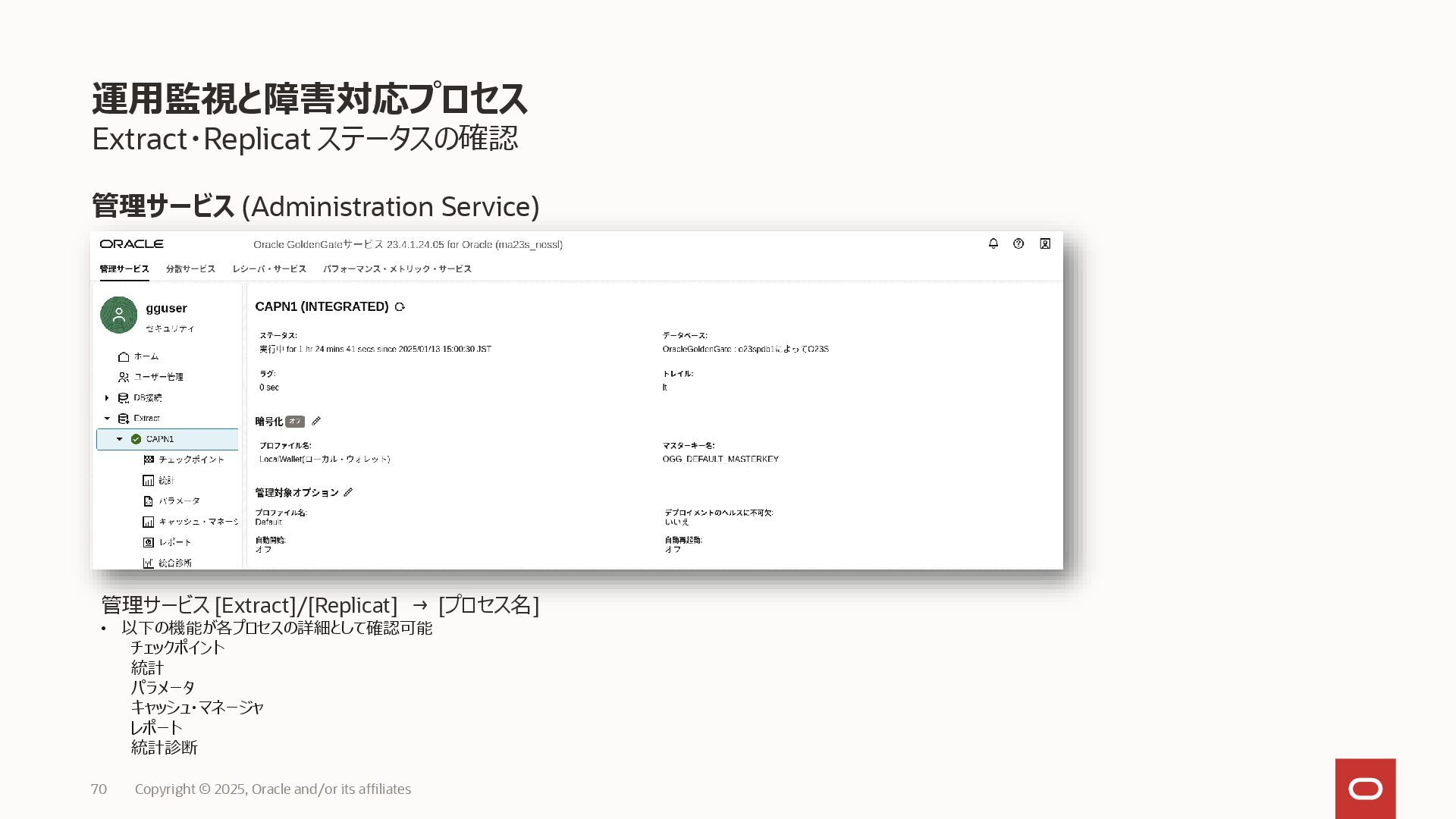Switch to the 分散サービス tab
The image size is (1456, 819).
190,268
